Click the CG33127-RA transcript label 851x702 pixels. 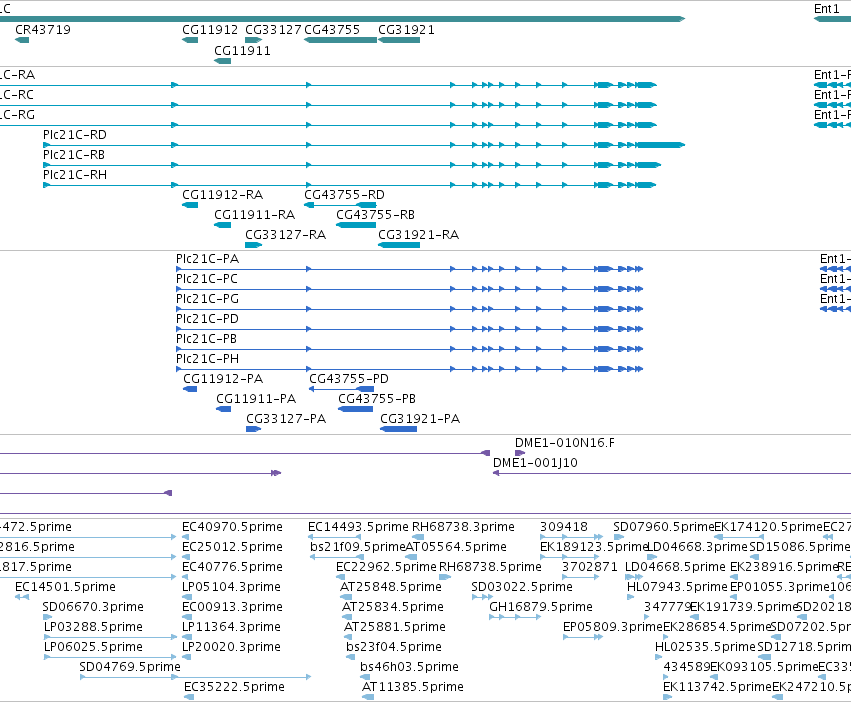tap(285, 235)
